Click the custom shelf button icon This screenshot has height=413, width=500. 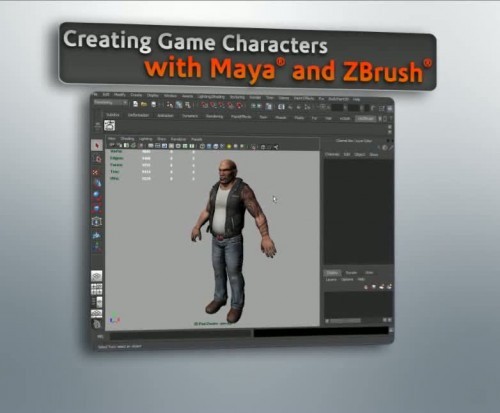[110, 126]
